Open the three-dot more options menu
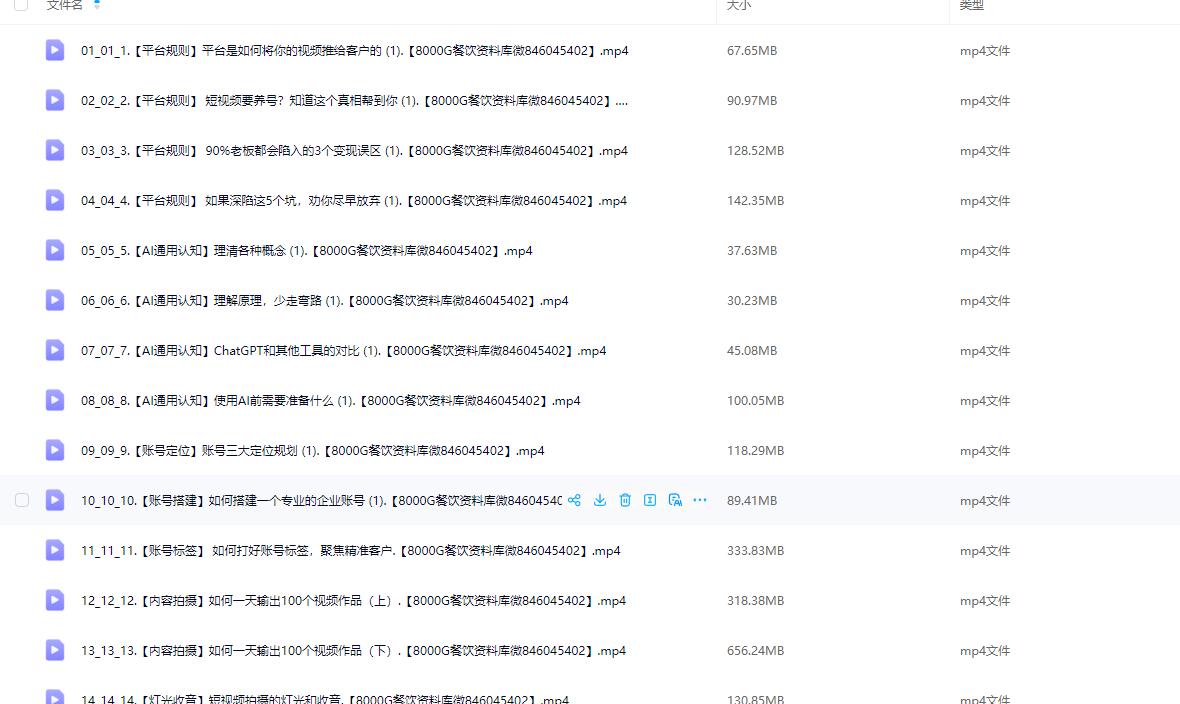The image size is (1180, 704). [700, 500]
